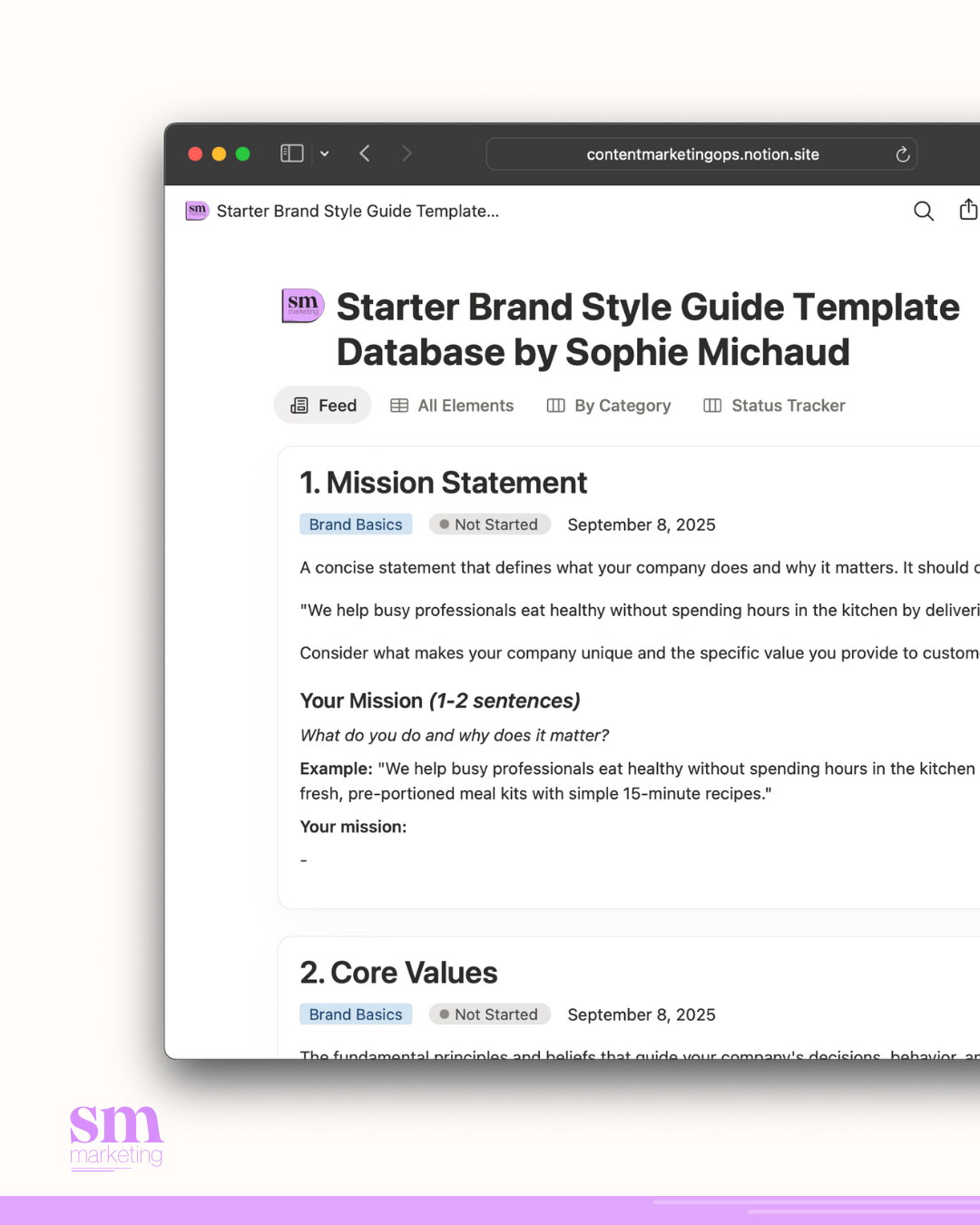Switch to the Status Tracker tab
Viewport: 980px width, 1225px height.
coord(774,406)
